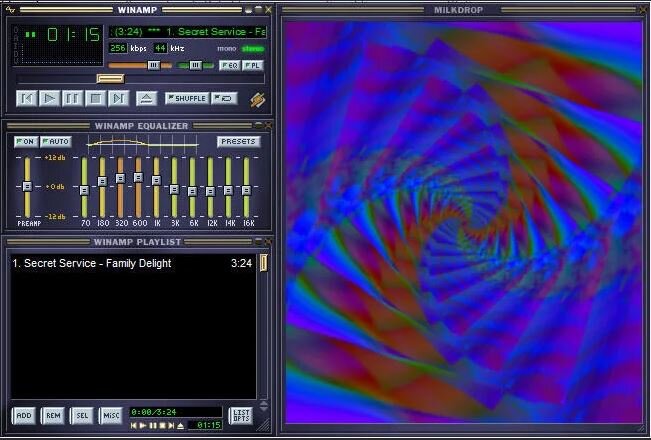Click the main visualizer spectrum area
Screen dimensions: 651x440
click(62, 55)
